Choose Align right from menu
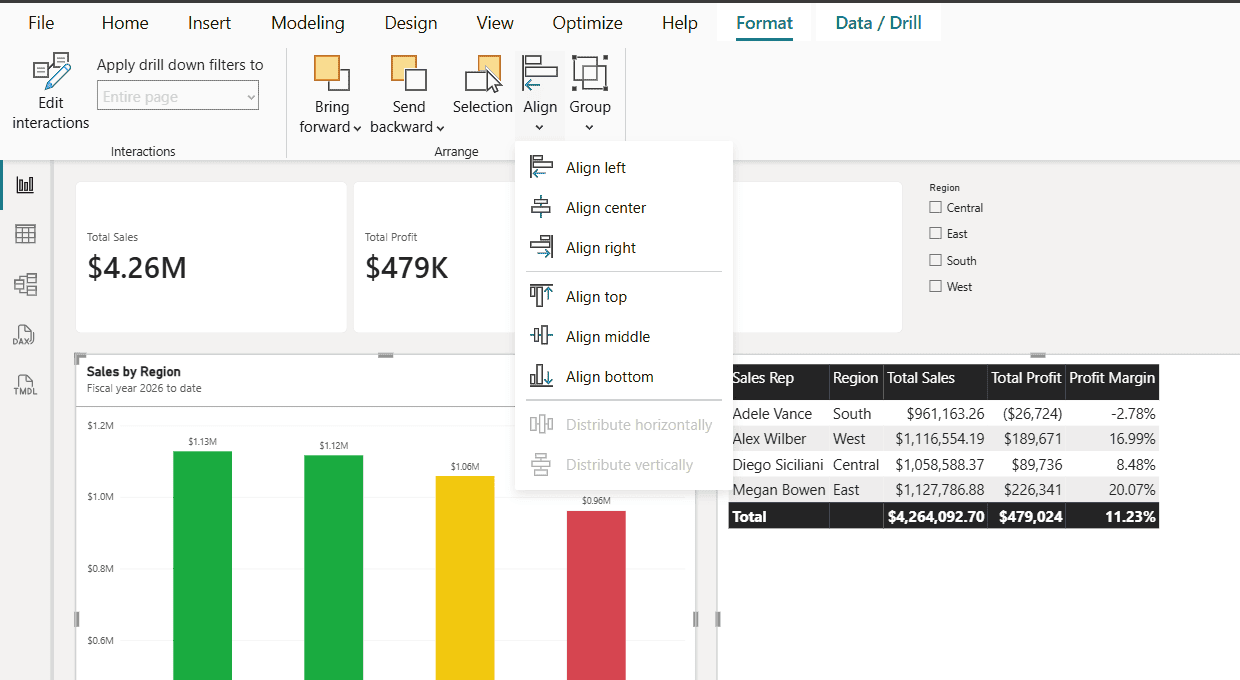Screen dimensions: 1240x680 [623, 247]
